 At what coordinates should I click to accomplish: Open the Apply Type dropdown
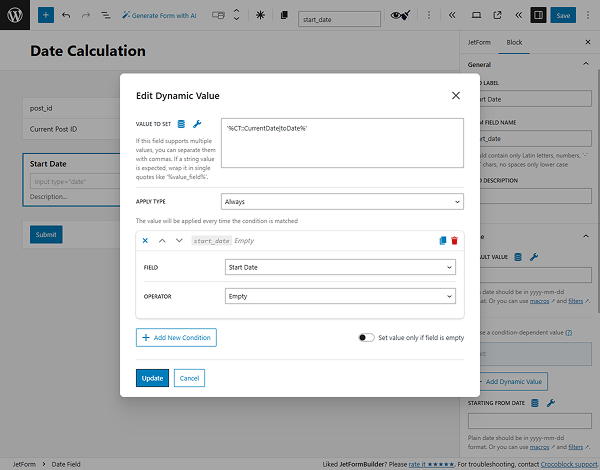[x=342, y=202]
